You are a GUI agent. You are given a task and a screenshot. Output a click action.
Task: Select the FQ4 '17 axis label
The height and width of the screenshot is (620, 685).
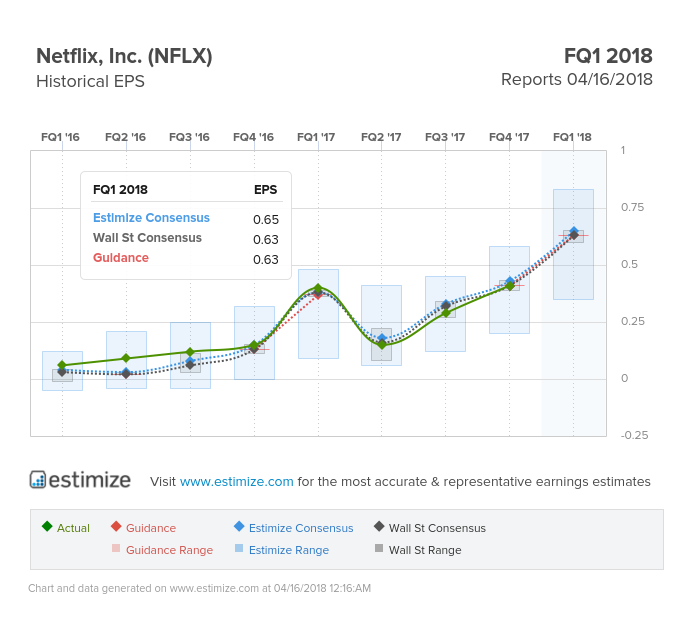pyautogui.click(x=509, y=137)
